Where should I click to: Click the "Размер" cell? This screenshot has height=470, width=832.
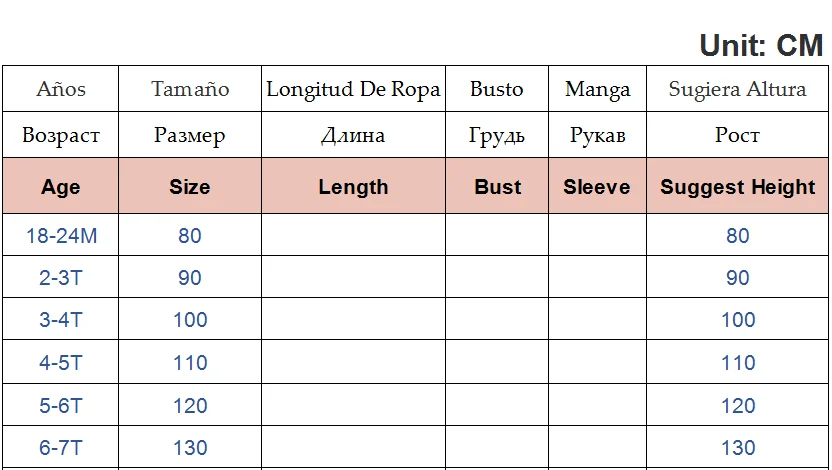[x=190, y=135]
